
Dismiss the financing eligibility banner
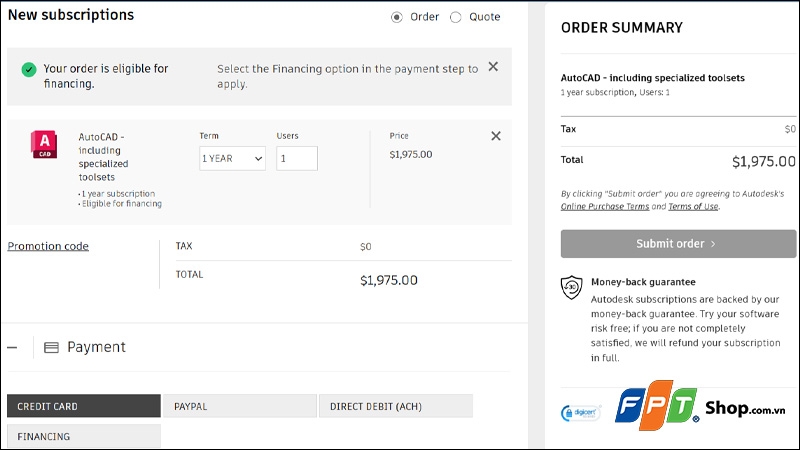492,67
